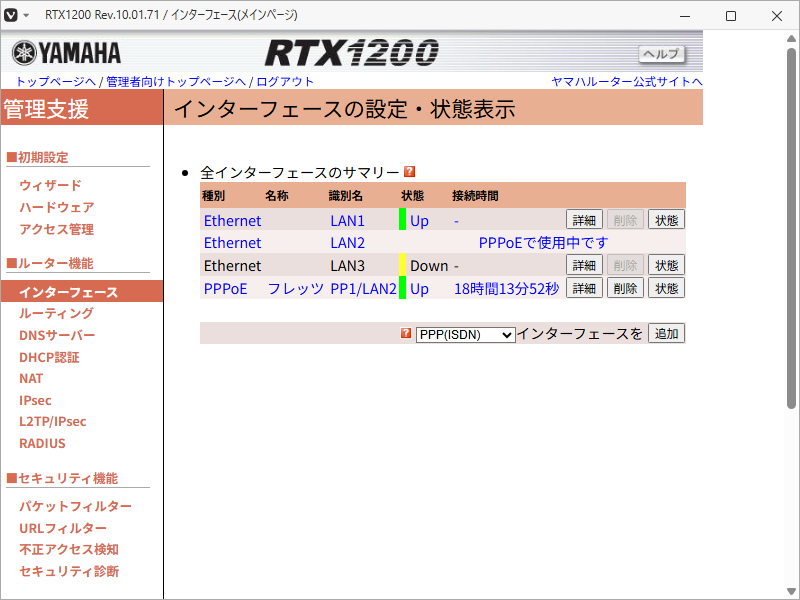Click the Ethernet link in LAN2 row
800x600 pixels.
[233, 243]
